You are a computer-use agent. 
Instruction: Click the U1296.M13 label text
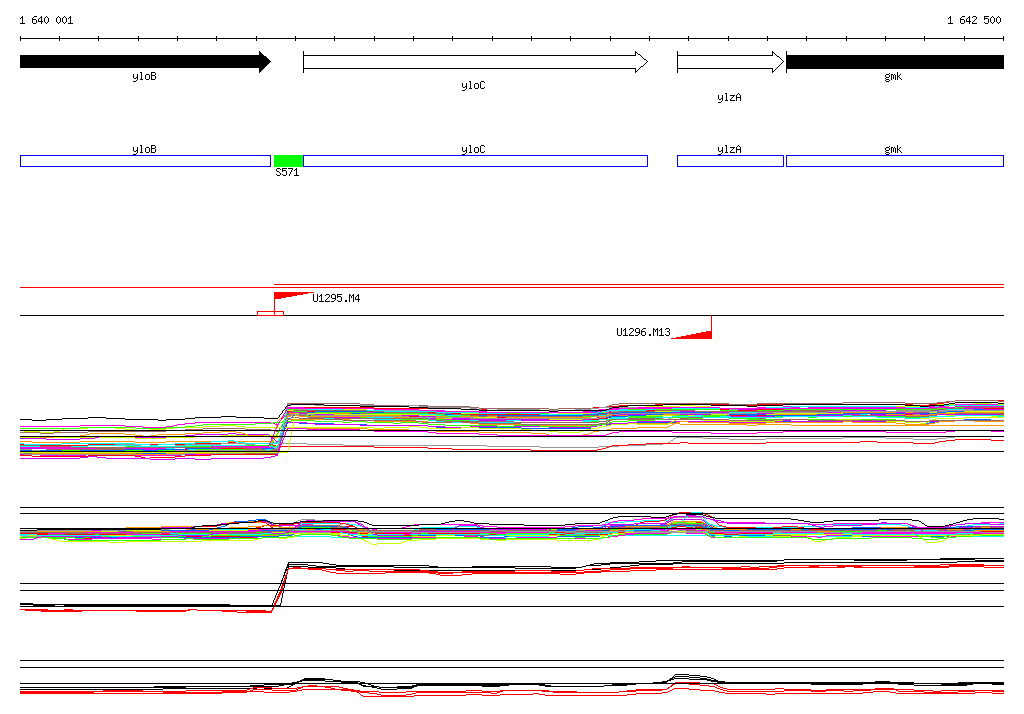pyautogui.click(x=643, y=333)
